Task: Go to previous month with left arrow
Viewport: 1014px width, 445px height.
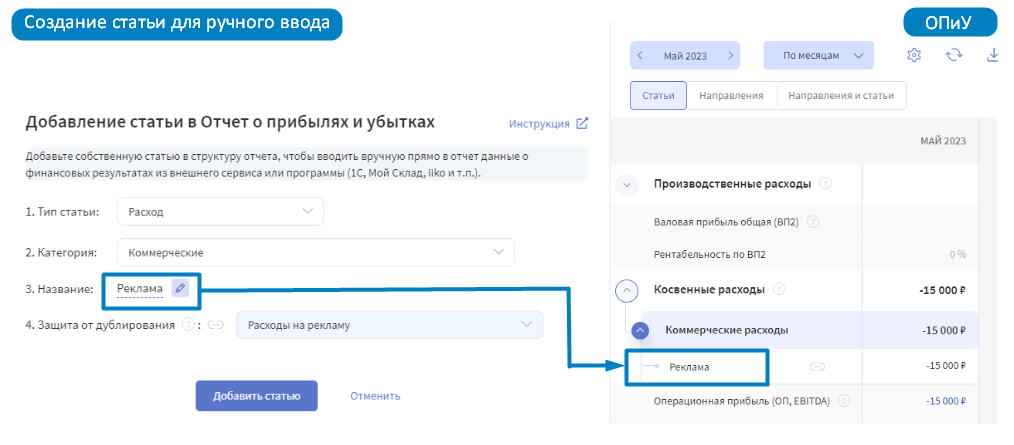Action: click(x=640, y=56)
